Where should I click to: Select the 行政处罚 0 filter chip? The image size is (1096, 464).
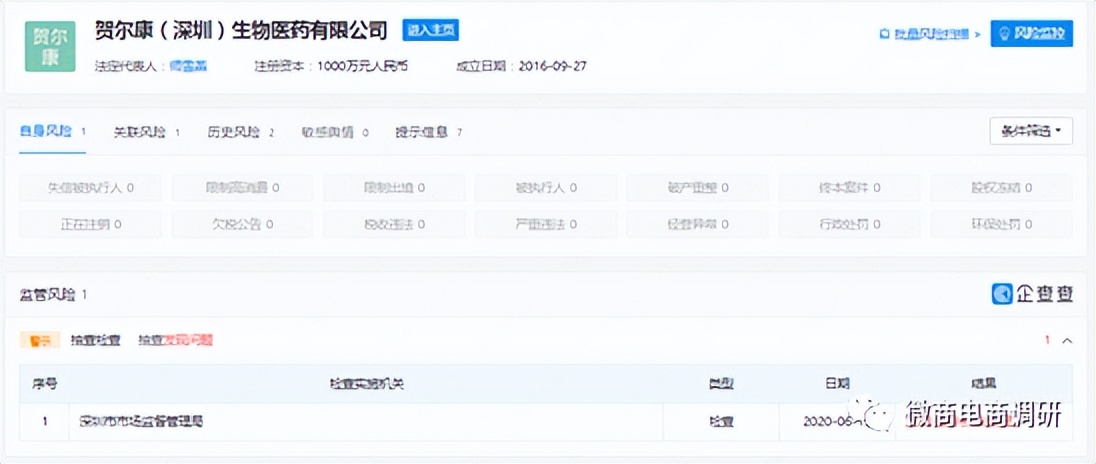pyautogui.click(x=849, y=224)
